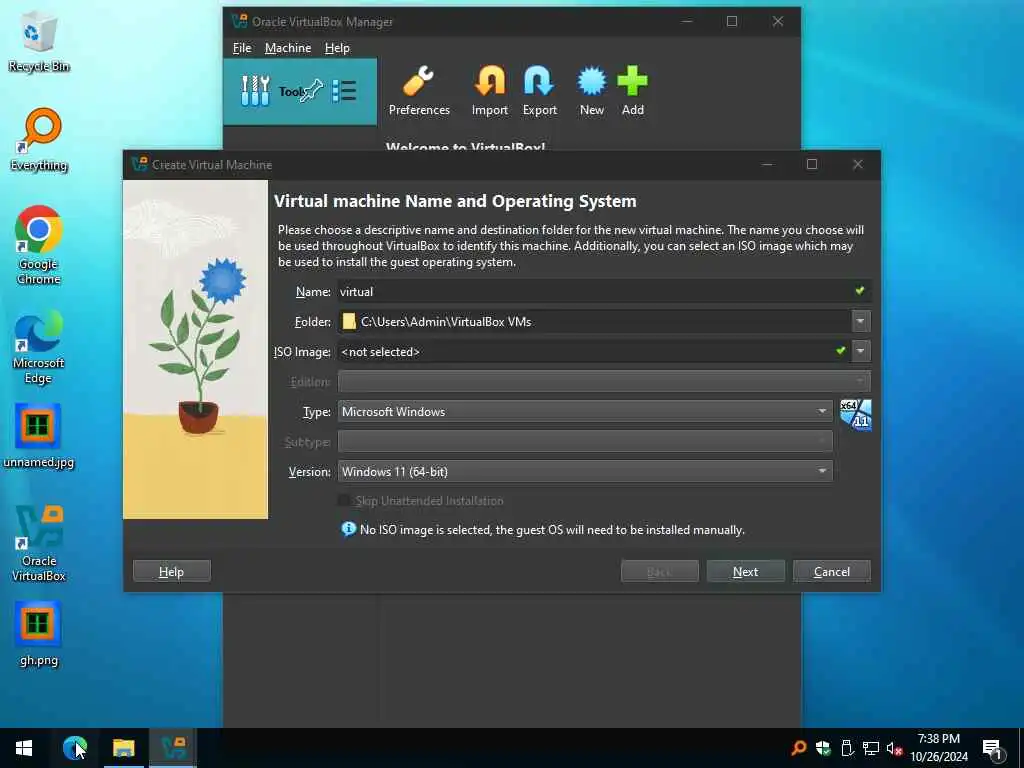Viewport: 1024px width, 768px height.
Task: Click the Everything search tray icon
Action: [798, 748]
